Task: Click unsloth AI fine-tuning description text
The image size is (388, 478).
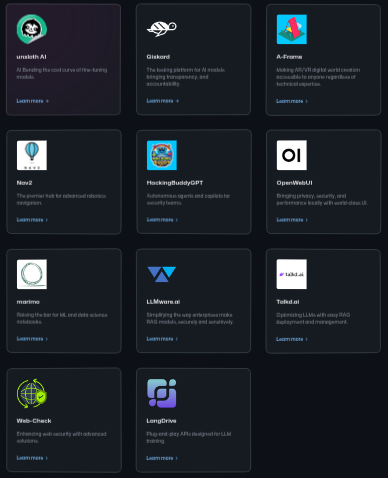Action: (62, 73)
